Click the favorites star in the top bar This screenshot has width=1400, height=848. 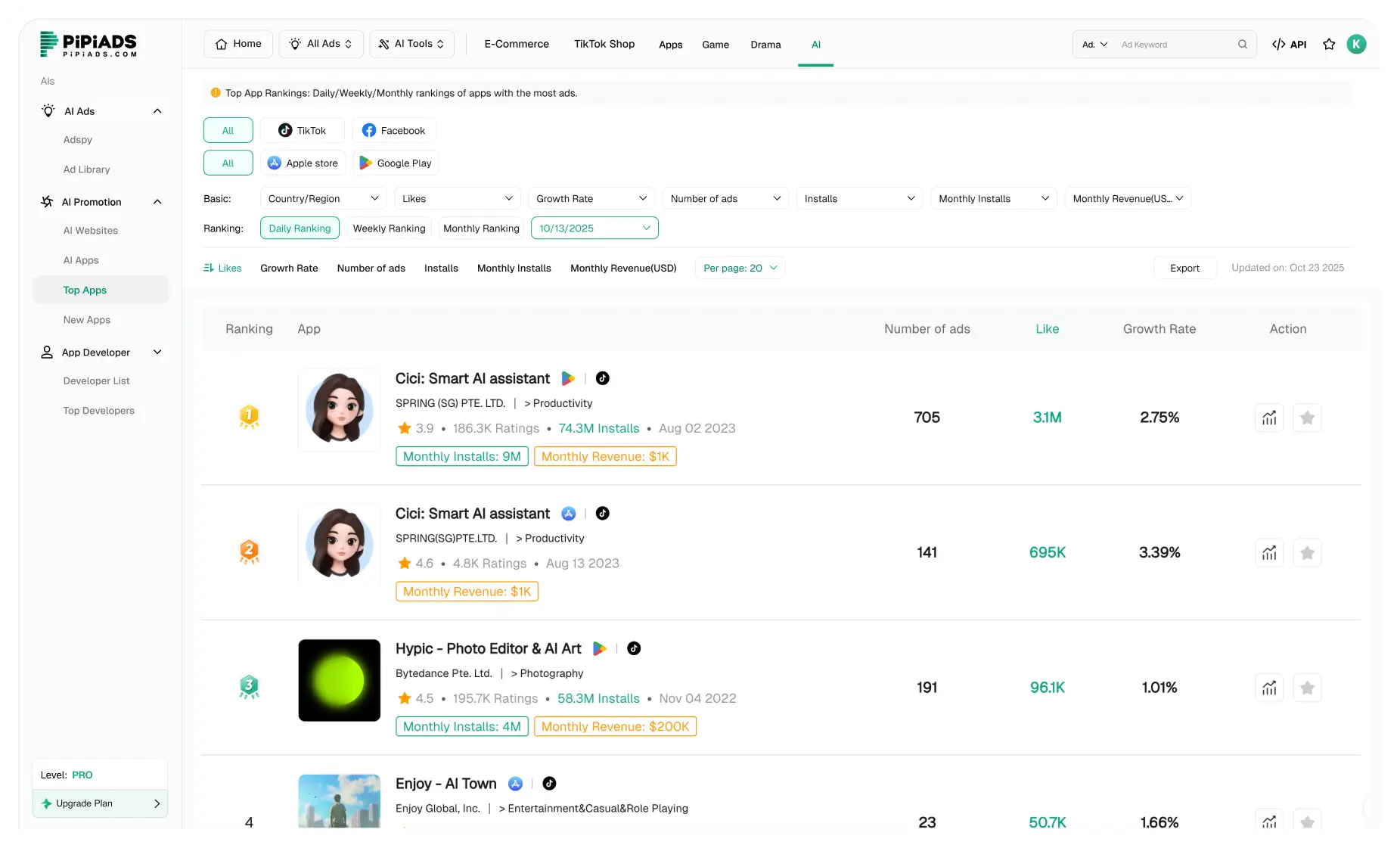[x=1329, y=44]
